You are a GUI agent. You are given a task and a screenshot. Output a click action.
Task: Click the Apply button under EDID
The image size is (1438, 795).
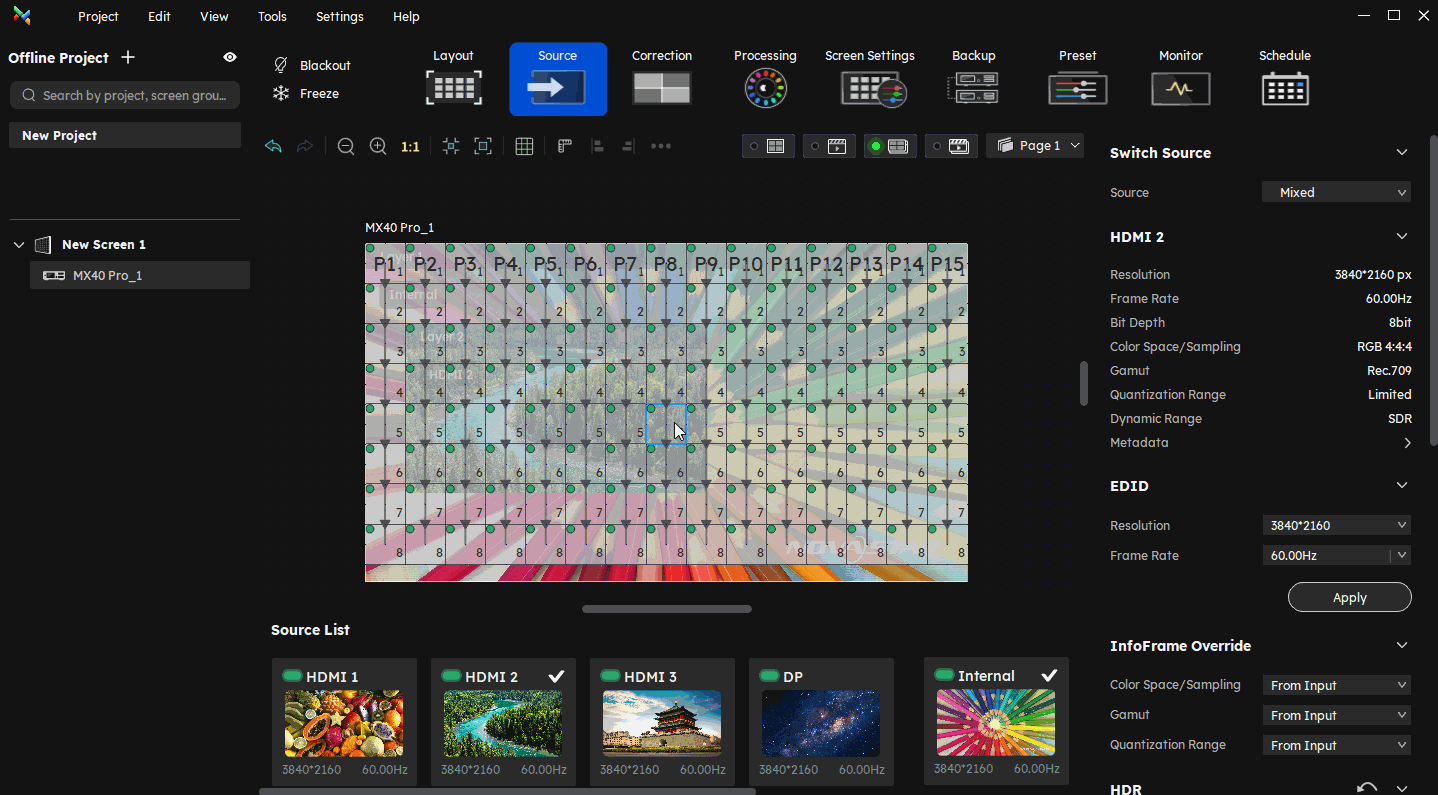click(1349, 597)
